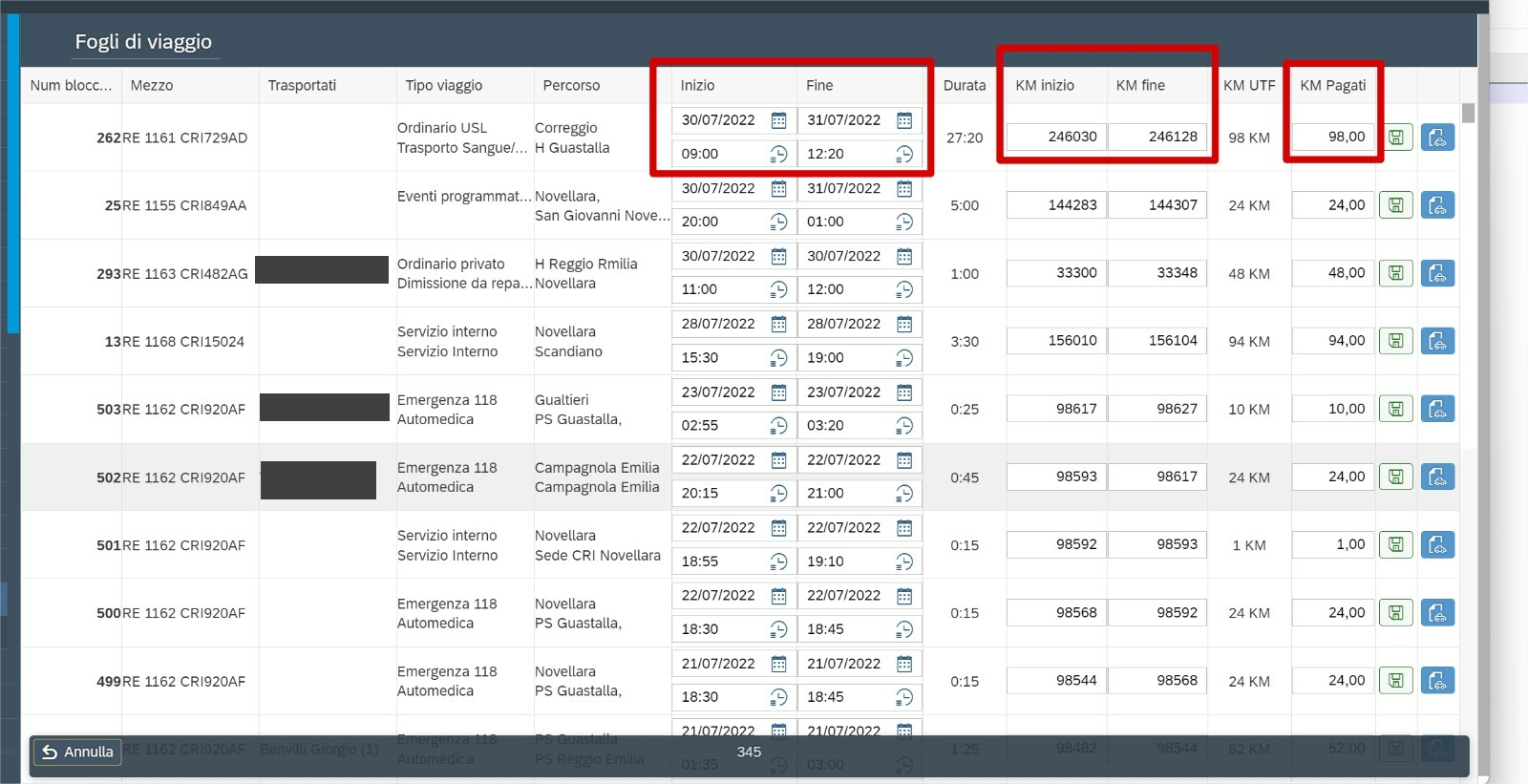
Task: Save the row for trip 500
Action: pyautogui.click(x=1395, y=613)
